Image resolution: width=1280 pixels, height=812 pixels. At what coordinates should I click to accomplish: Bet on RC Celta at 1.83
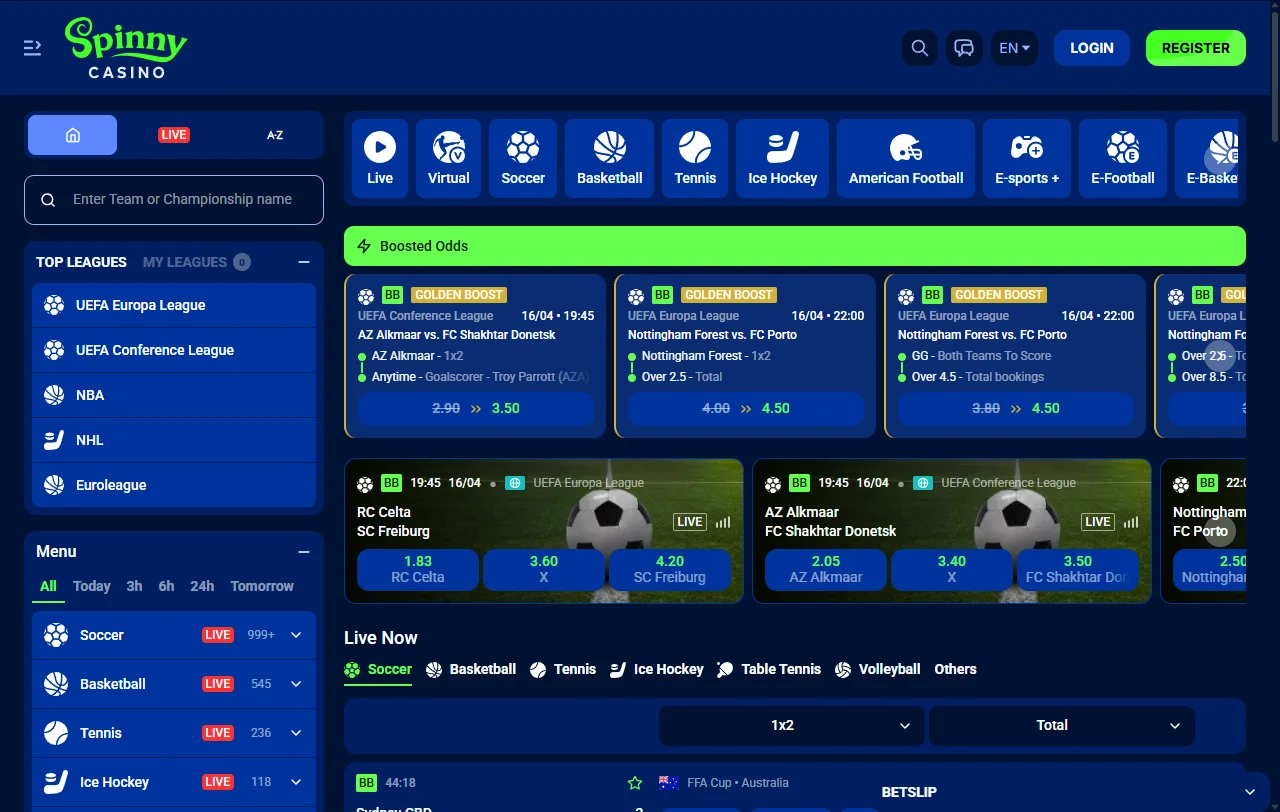pos(418,569)
